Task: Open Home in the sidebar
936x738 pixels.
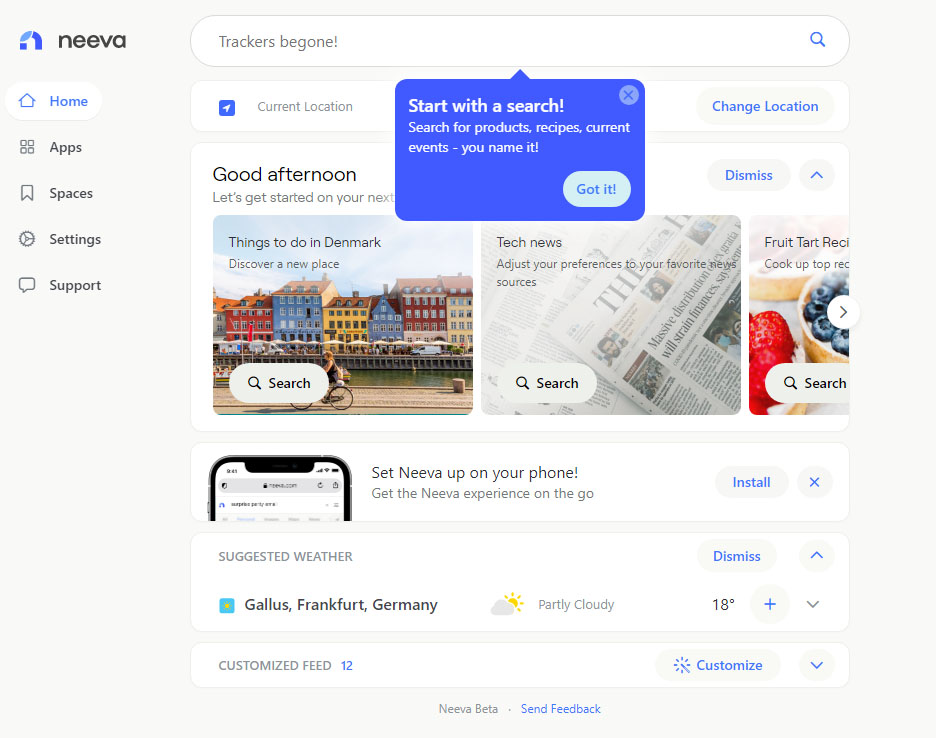Action: (x=54, y=101)
